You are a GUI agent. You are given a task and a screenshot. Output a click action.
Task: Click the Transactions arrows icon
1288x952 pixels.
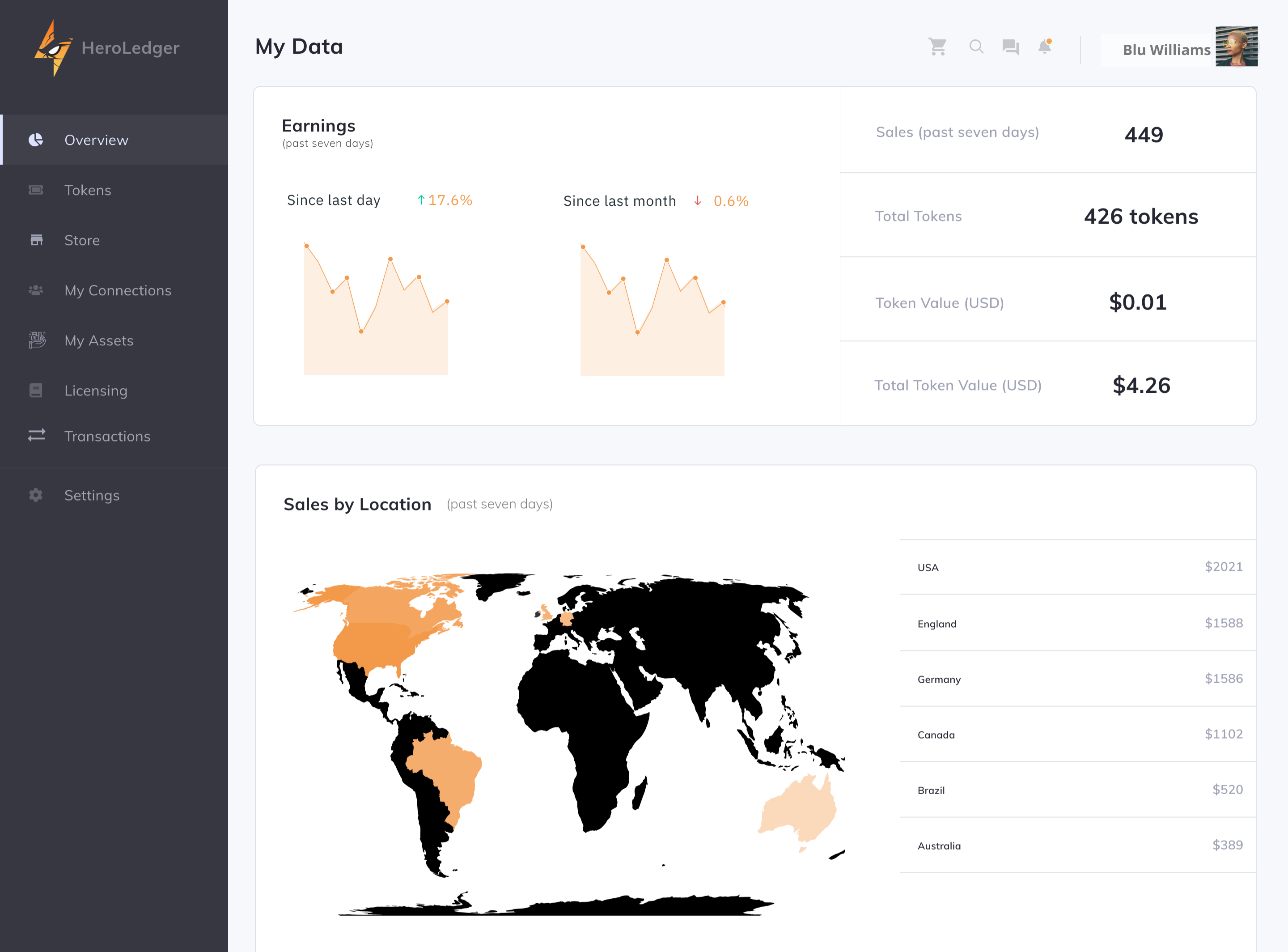coord(36,436)
